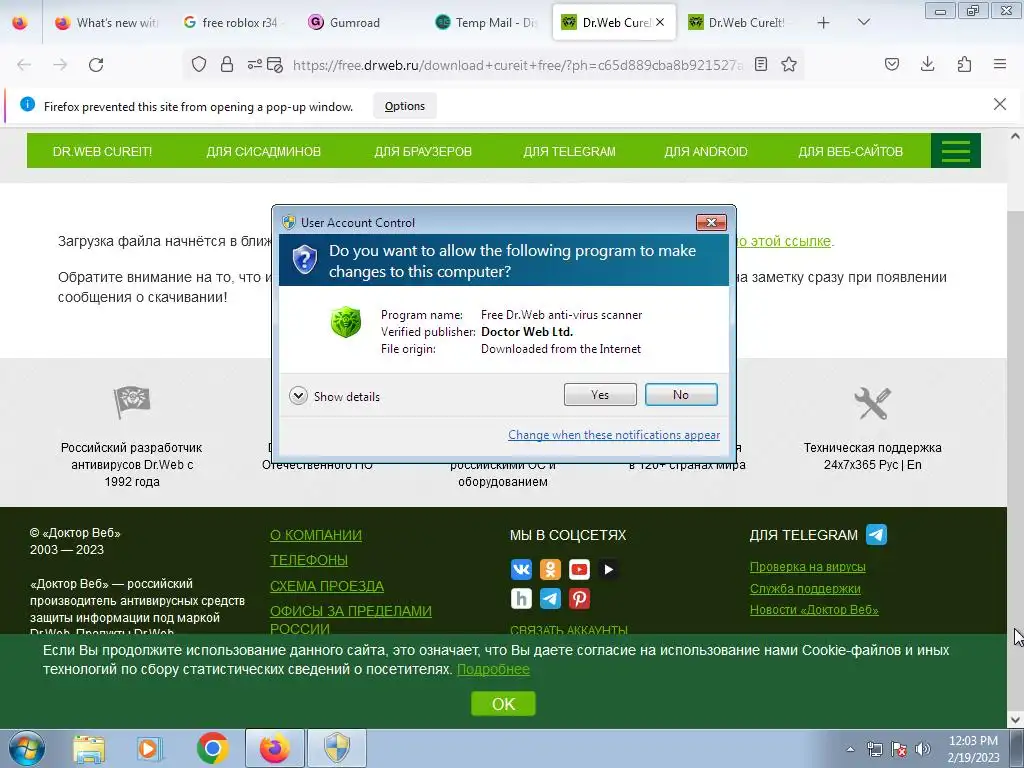Open the tracking protection shield icon
The width and height of the screenshot is (1024, 768).
tap(199, 64)
